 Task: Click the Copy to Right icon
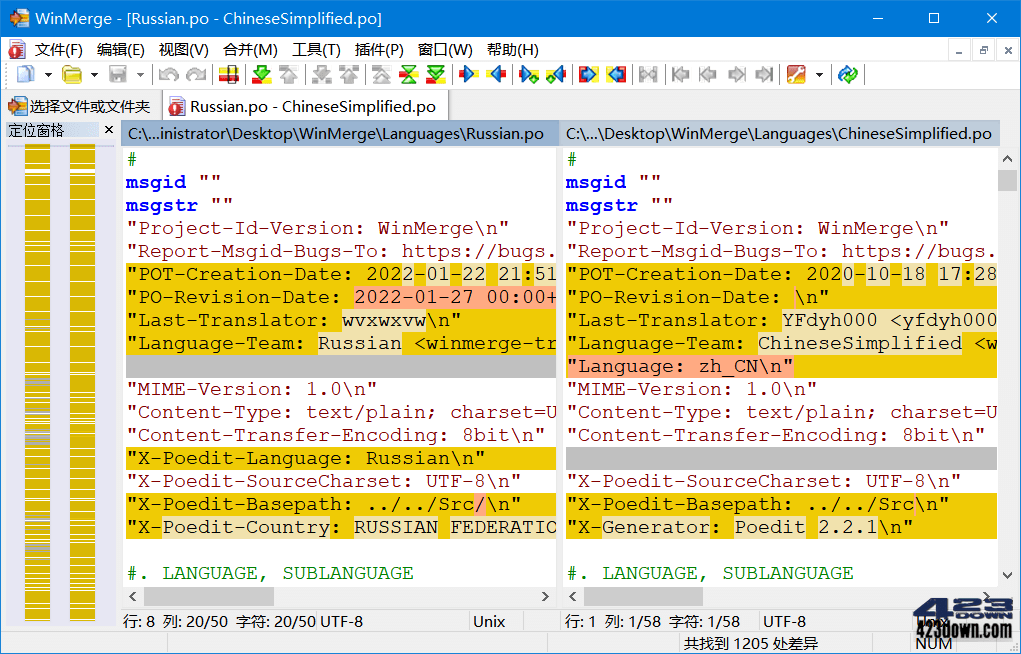[468, 74]
